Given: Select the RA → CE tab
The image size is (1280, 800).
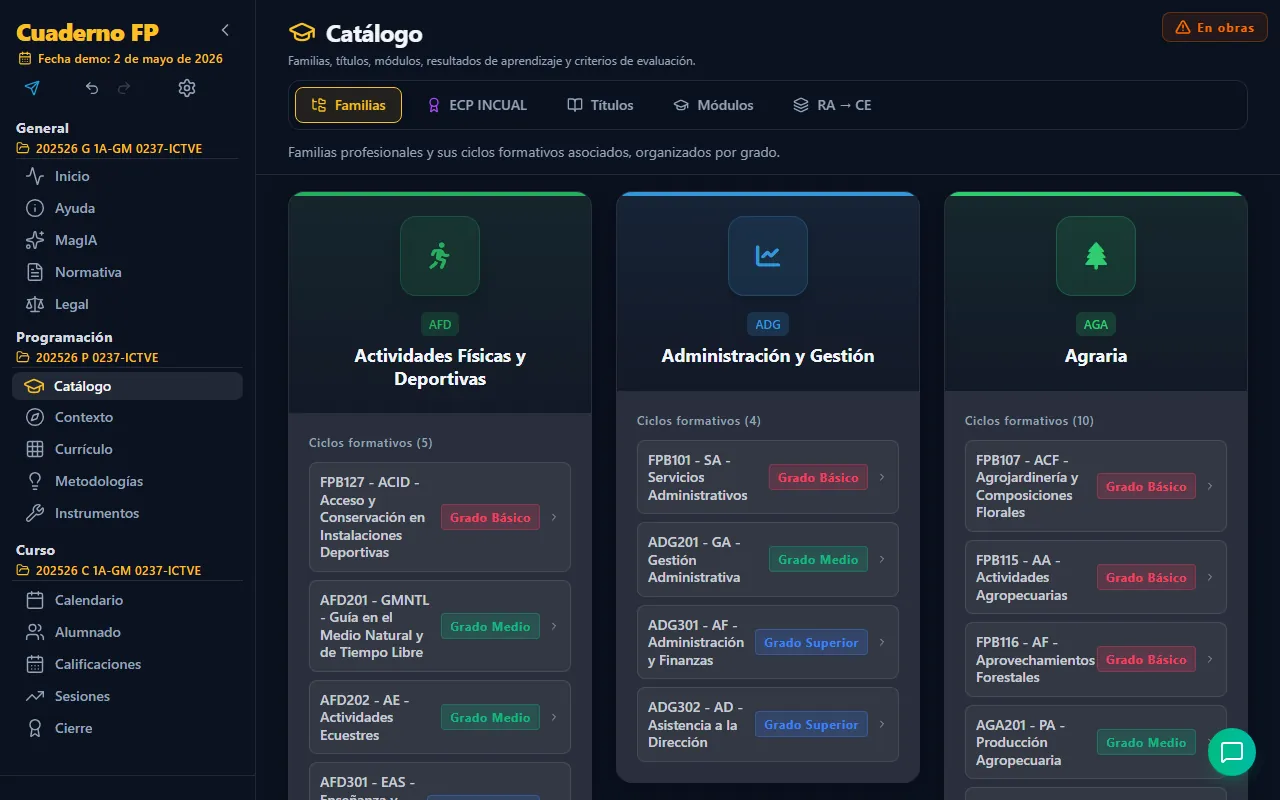Looking at the screenshot, I should (832, 105).
